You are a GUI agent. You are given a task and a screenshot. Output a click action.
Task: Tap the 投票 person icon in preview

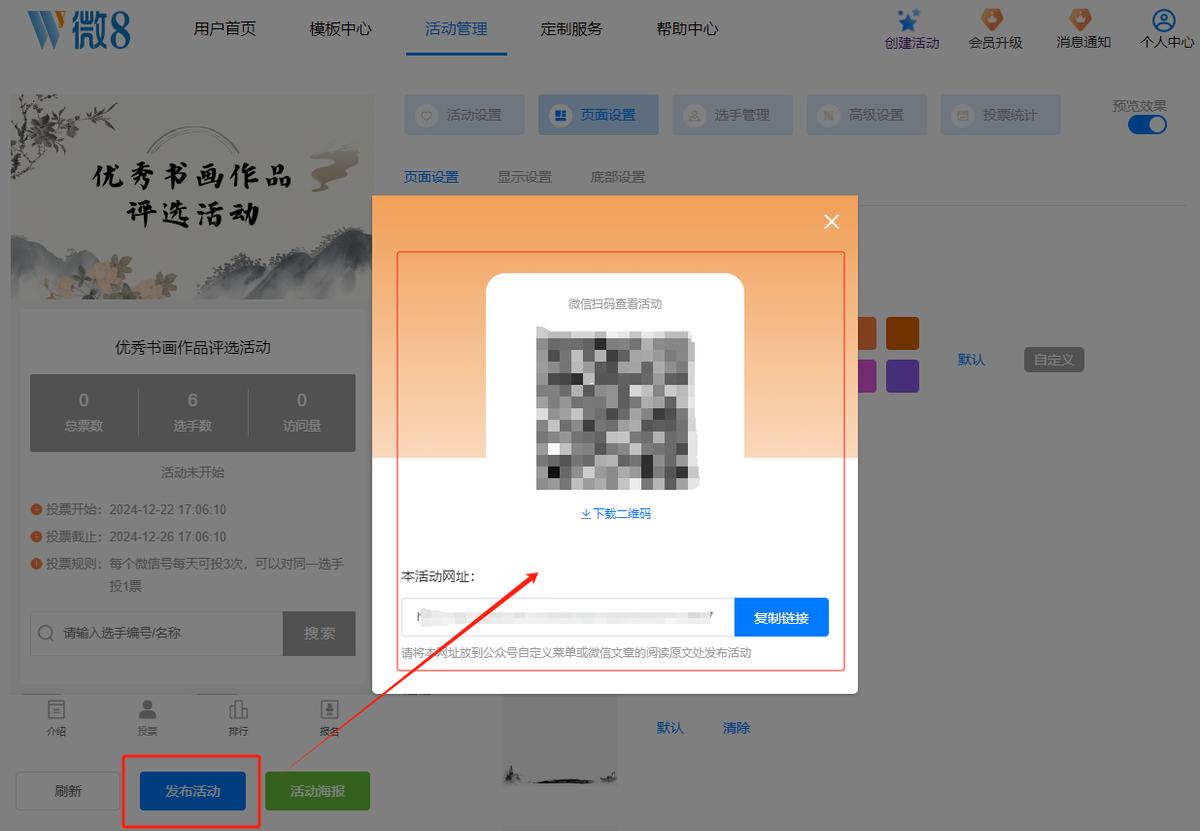click(x=147, y=710)
